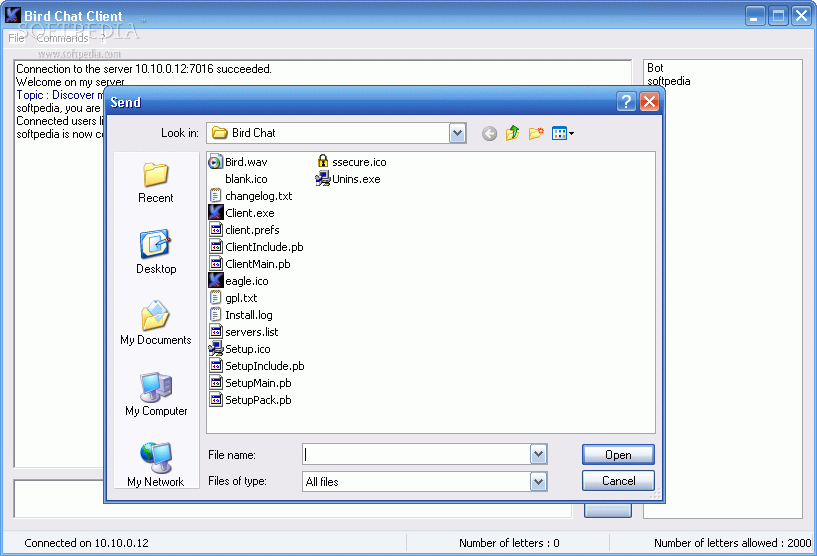The image size is (817, 556).
Task: Go up one folder level
Action: coord(512,133)
